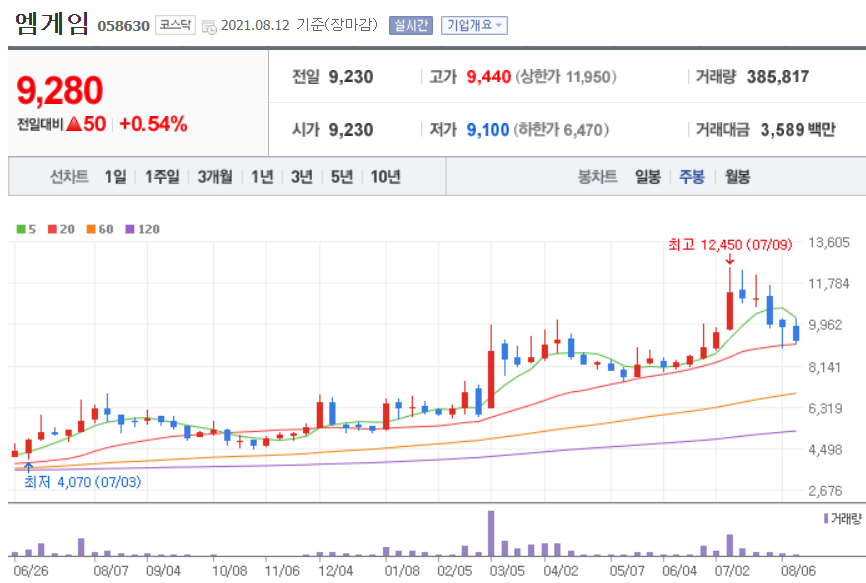Click the 08/06 date axis label
Screen dimensions: 866x583
798,570
